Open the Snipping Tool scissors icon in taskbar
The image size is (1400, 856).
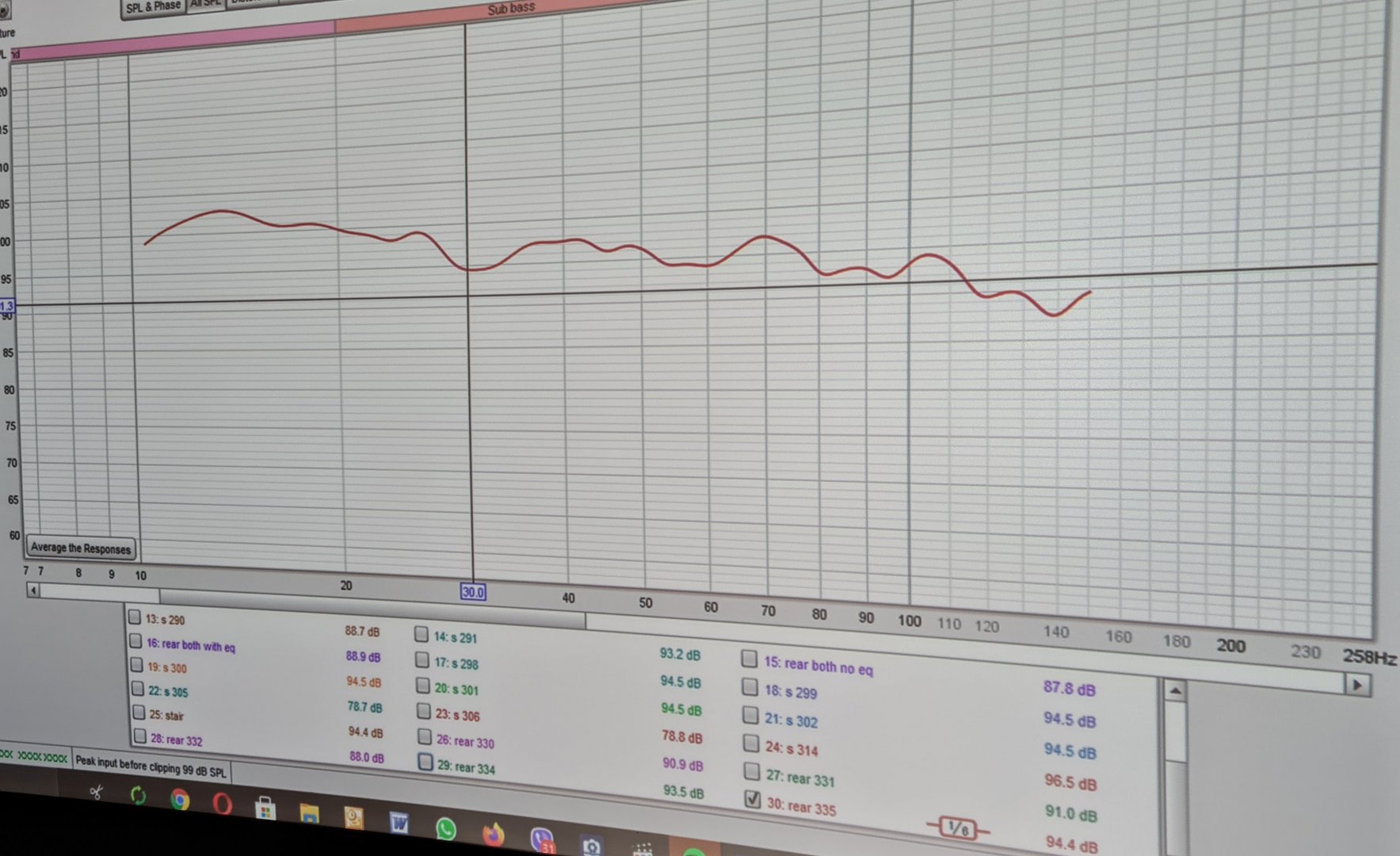(97, 792)
